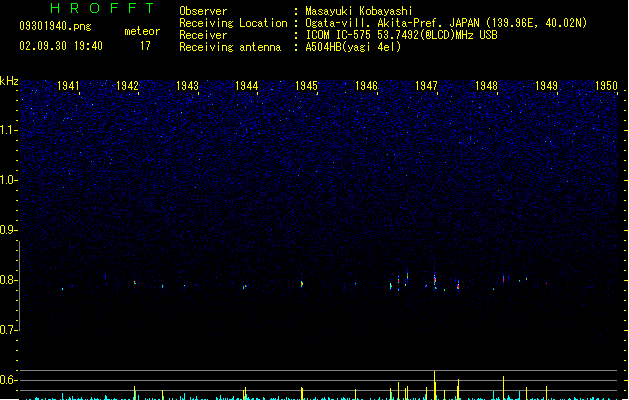Click the tallest yellow intensity spike
Viewport: 629px width, 400px height.
[434, 385]
